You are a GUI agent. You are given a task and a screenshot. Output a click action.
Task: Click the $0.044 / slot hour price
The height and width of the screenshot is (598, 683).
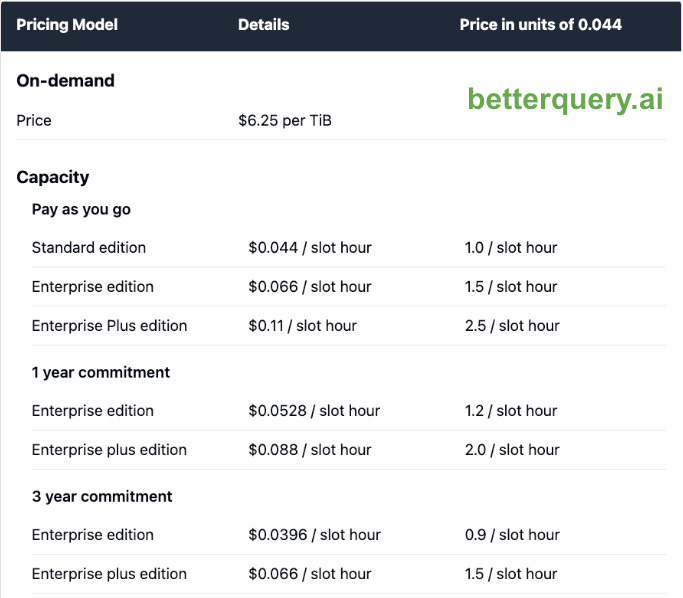pyautogui.click(x=310, y=247)
